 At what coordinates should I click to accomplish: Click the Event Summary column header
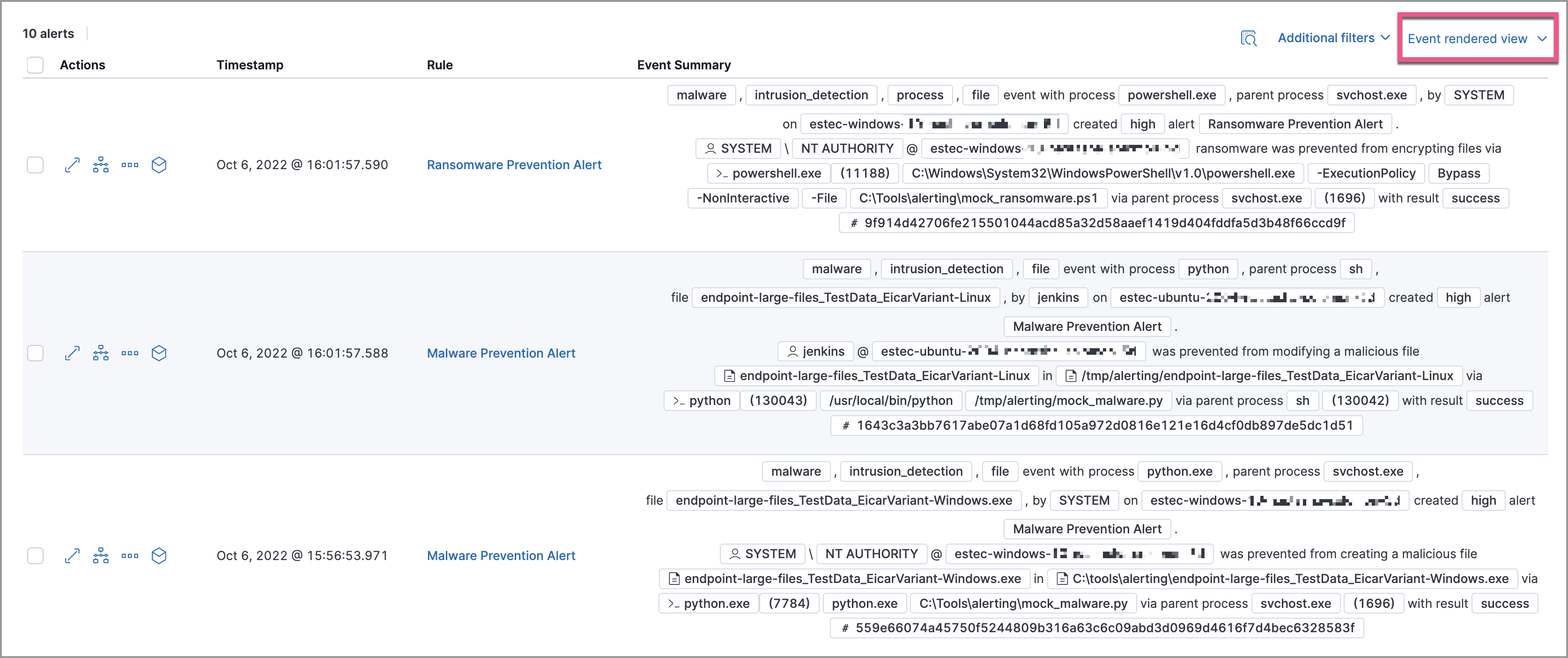pyautogui.click(x=684, y=65)
